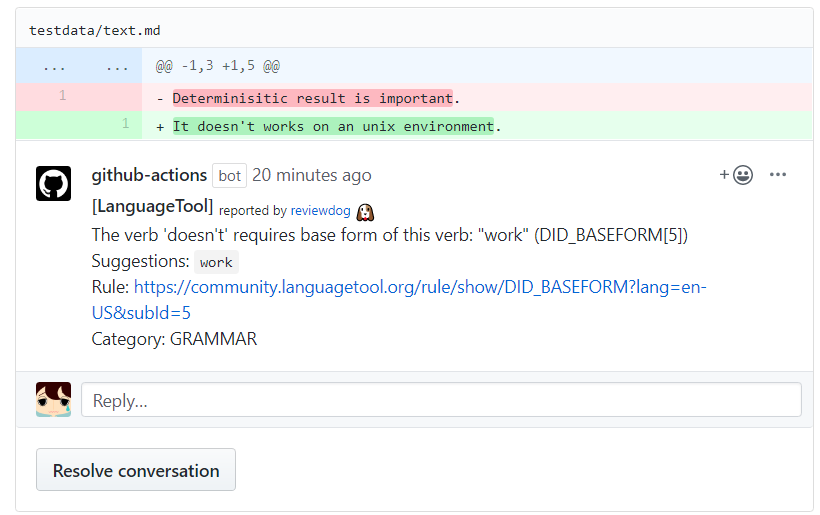The height and width of the screenshot is (515, 820).
Task: Click the message about verb 'doesn't' base form
Action: [390, 235]
